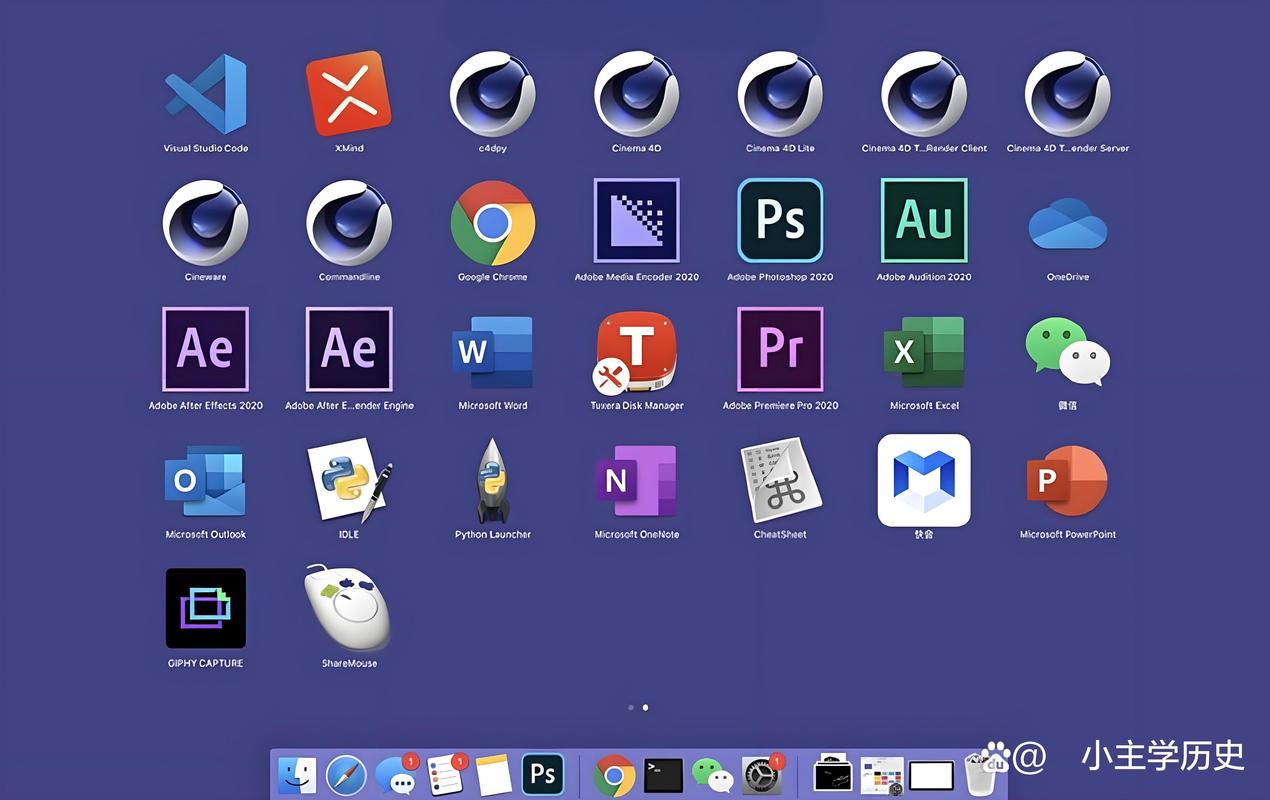Launch Adobe Audition 2020
Image resolution: width=1270 pixels, height=800 pixels.
pos(924,221)
